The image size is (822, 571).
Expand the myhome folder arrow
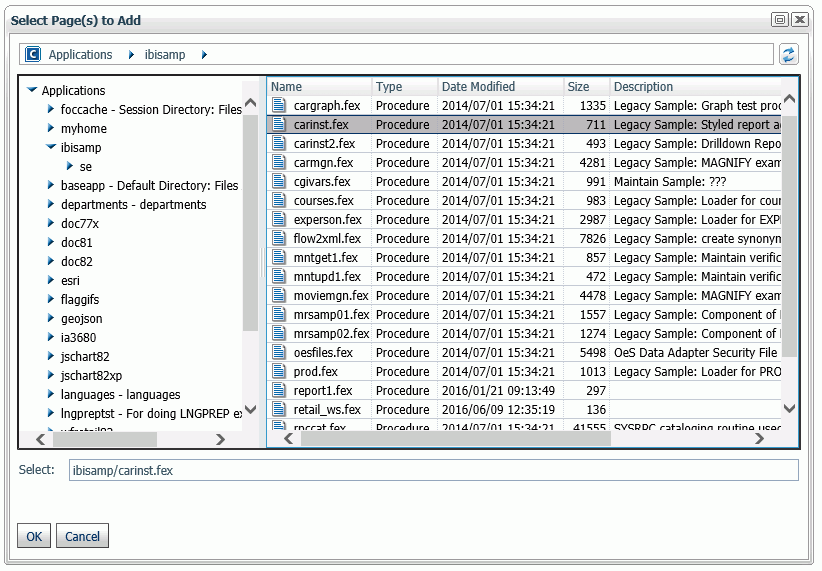[51, 127]
